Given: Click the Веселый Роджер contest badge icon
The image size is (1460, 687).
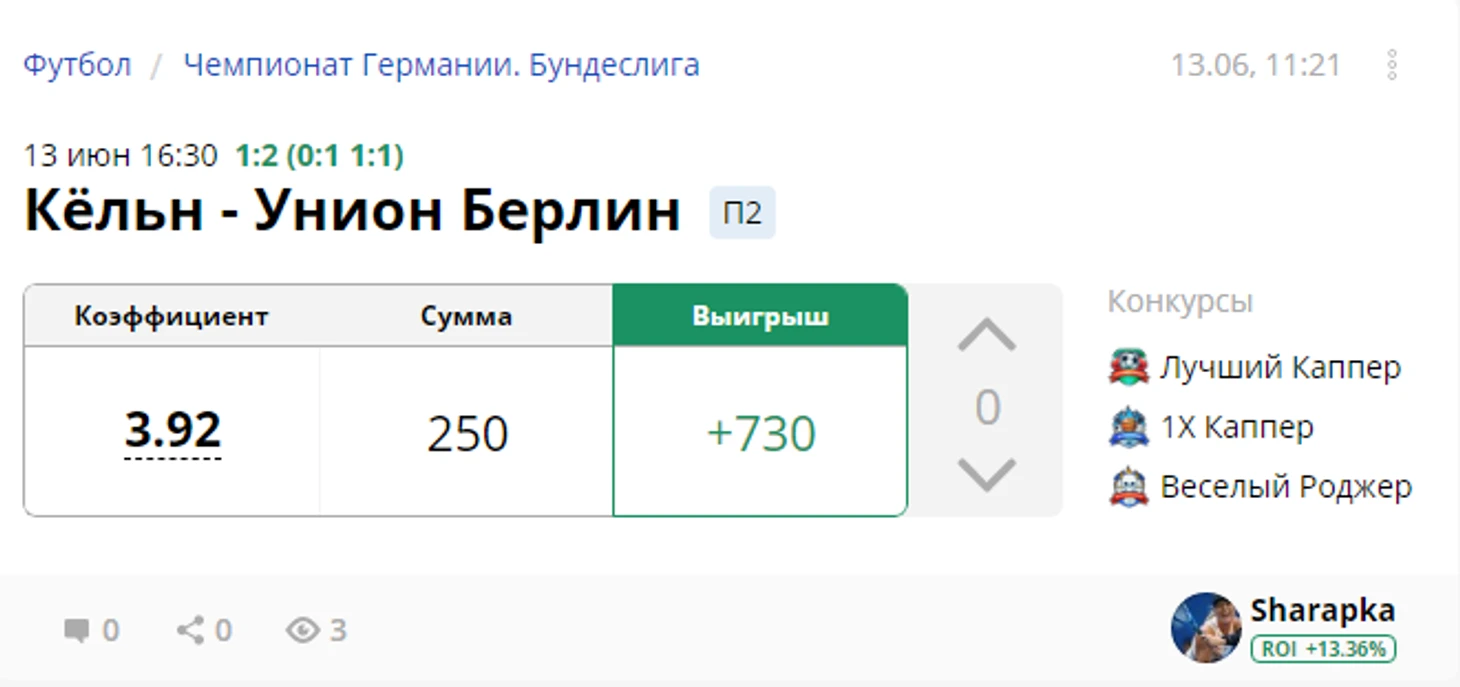Looking at the screenshot, I should point(1129,487).
